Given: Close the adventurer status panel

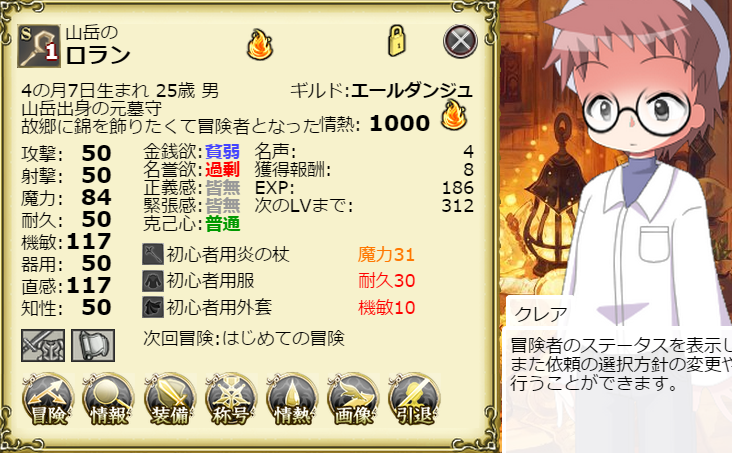Looking at the screenshot, I should tap(460, 41).
